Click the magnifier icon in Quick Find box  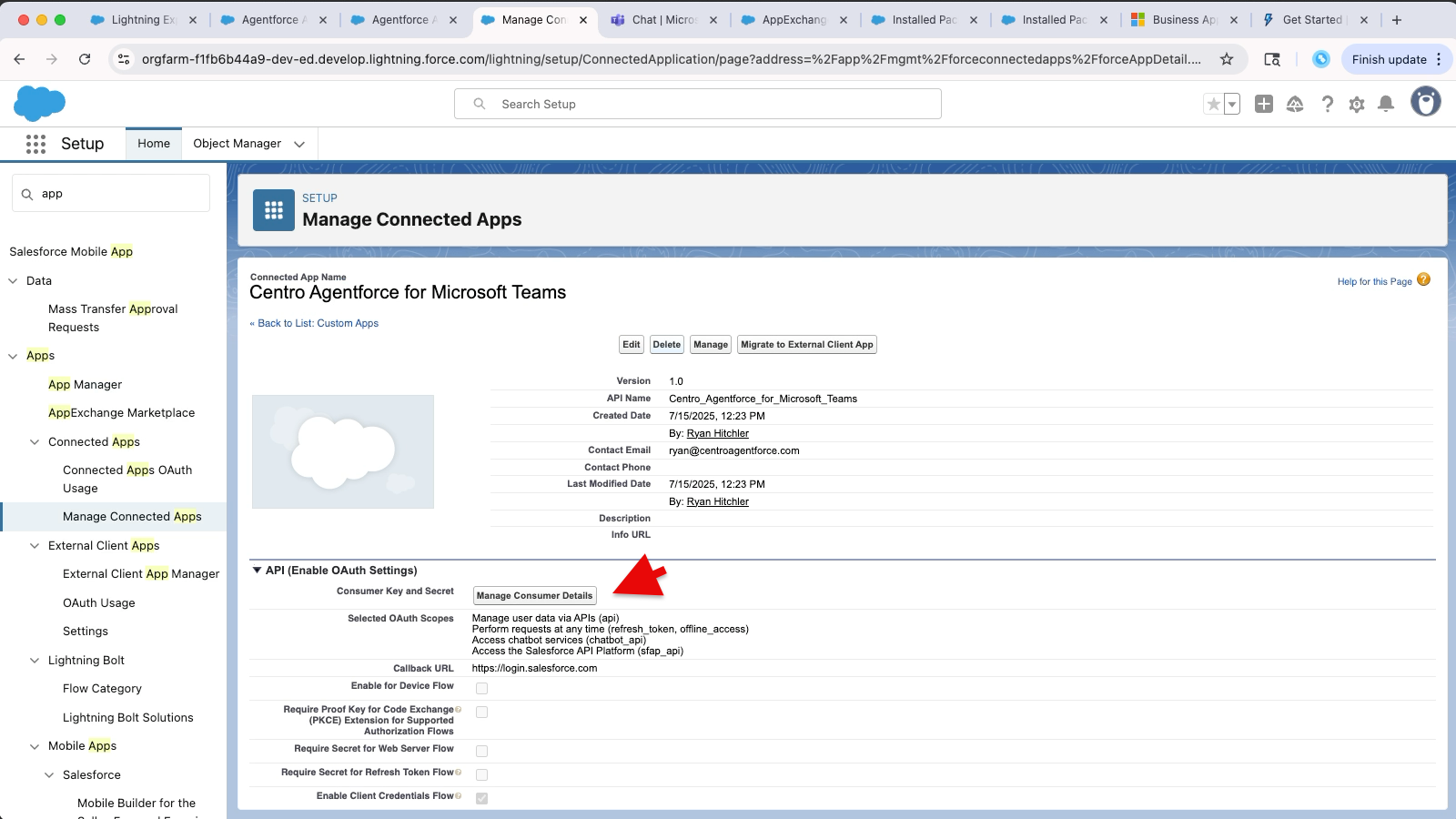[27, 194]
